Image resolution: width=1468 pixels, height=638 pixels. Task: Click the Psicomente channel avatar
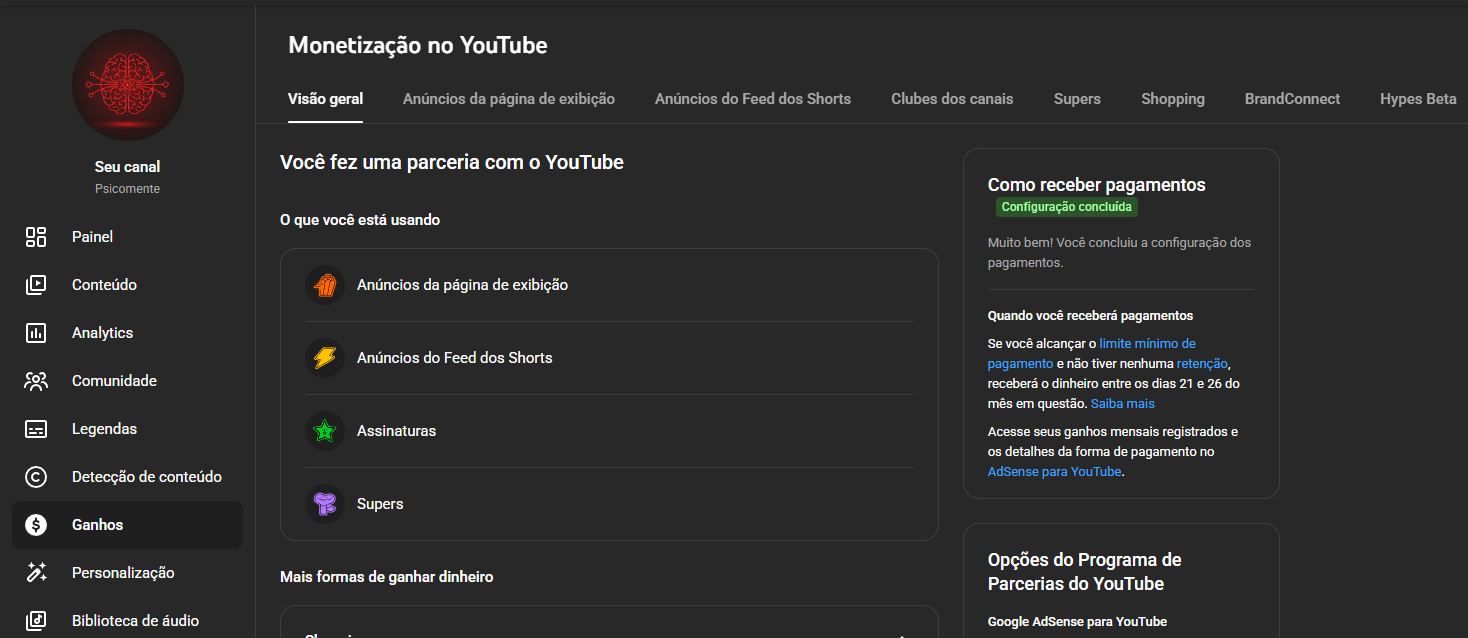(128, 85)
